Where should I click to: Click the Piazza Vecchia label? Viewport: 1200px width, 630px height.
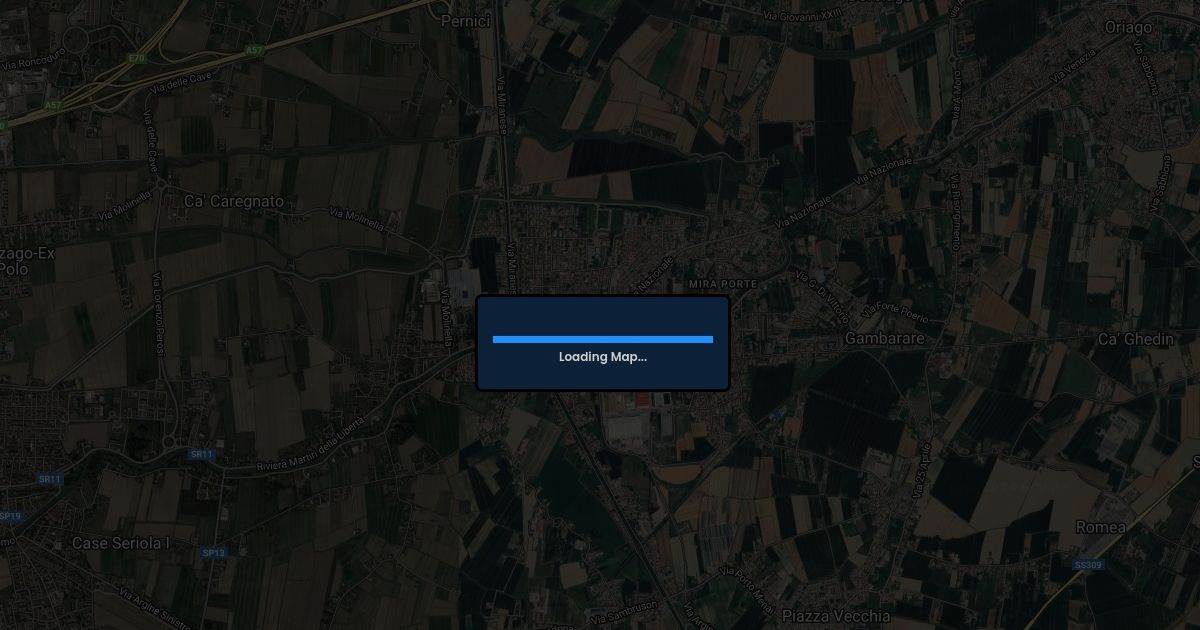click(x=836, y=616)
